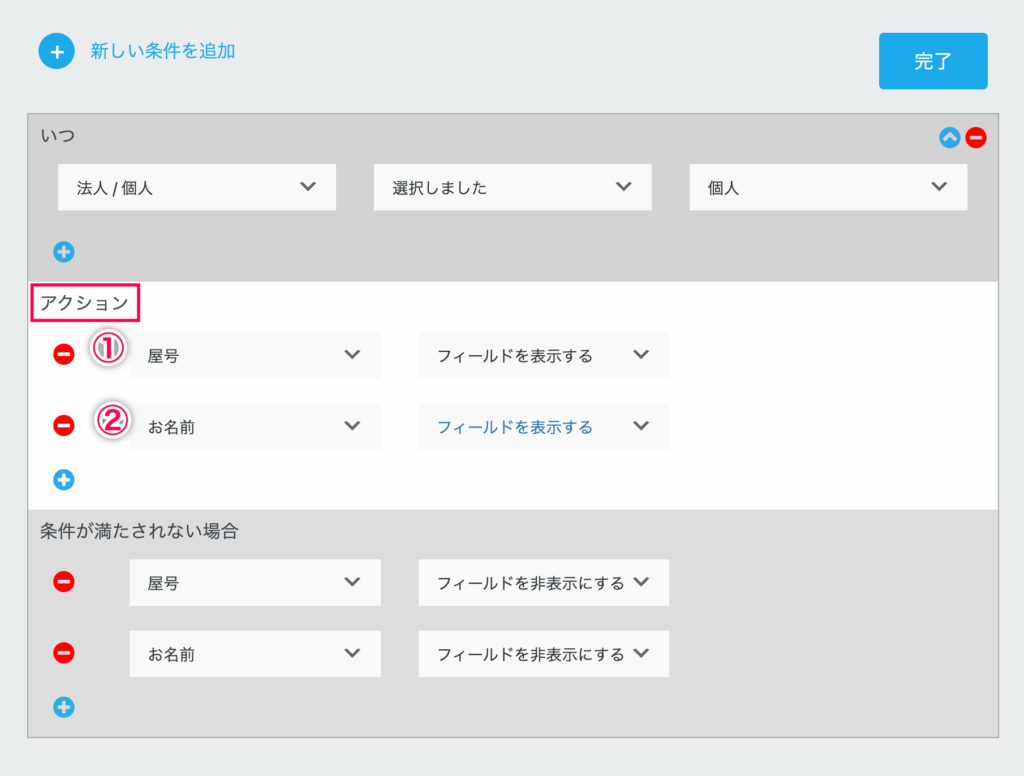Click the 新しい条件を追加 link text
Screen dimensions: 1024x776
(x=163, y=51)
